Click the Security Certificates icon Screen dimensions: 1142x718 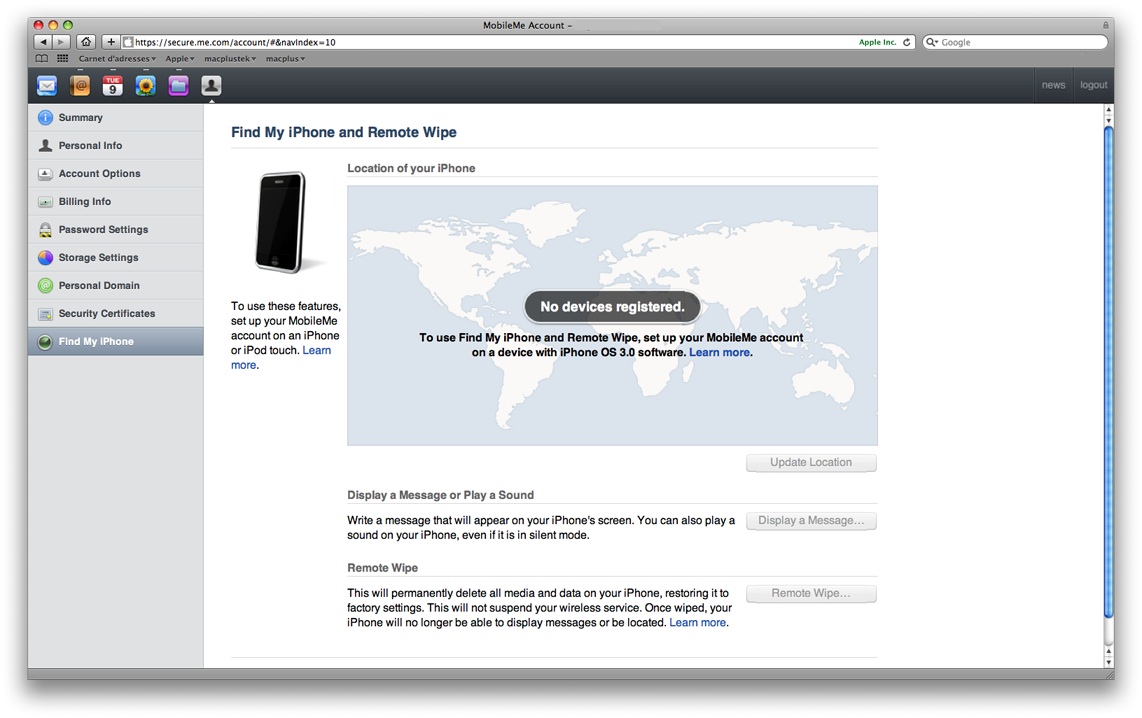(45, 314)
